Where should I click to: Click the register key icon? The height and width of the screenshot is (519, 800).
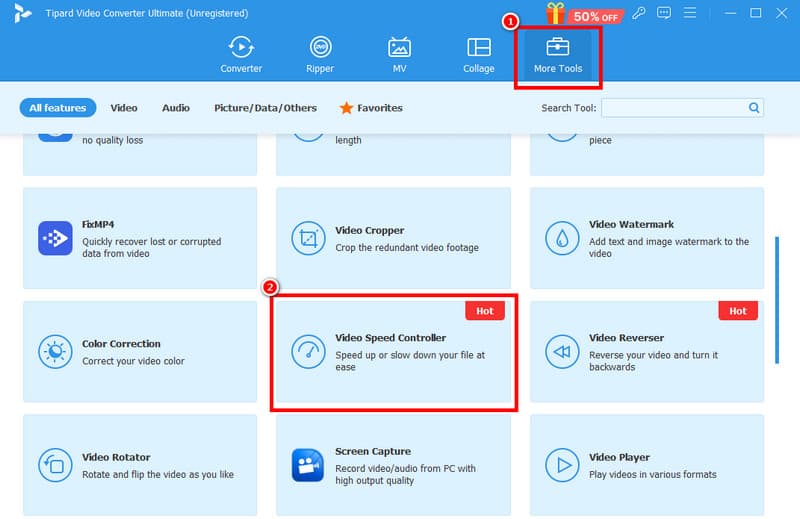point(638,13)
